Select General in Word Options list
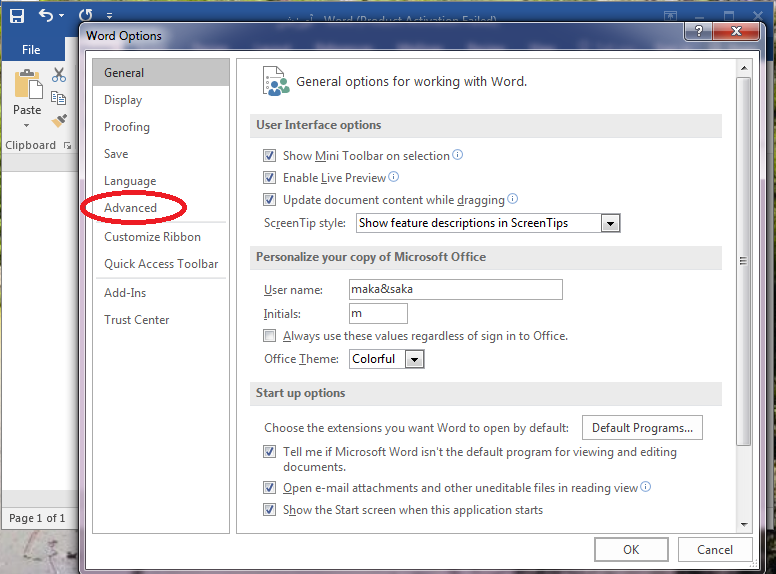 point(161,73)
